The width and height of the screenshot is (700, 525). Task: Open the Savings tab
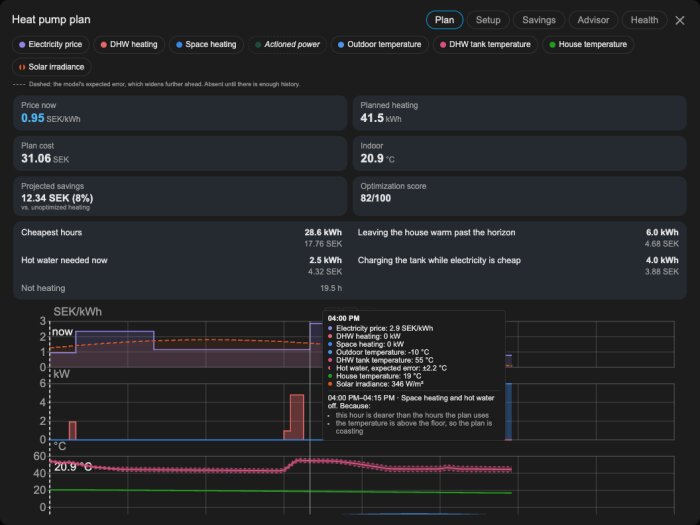[x=539, y=20]
